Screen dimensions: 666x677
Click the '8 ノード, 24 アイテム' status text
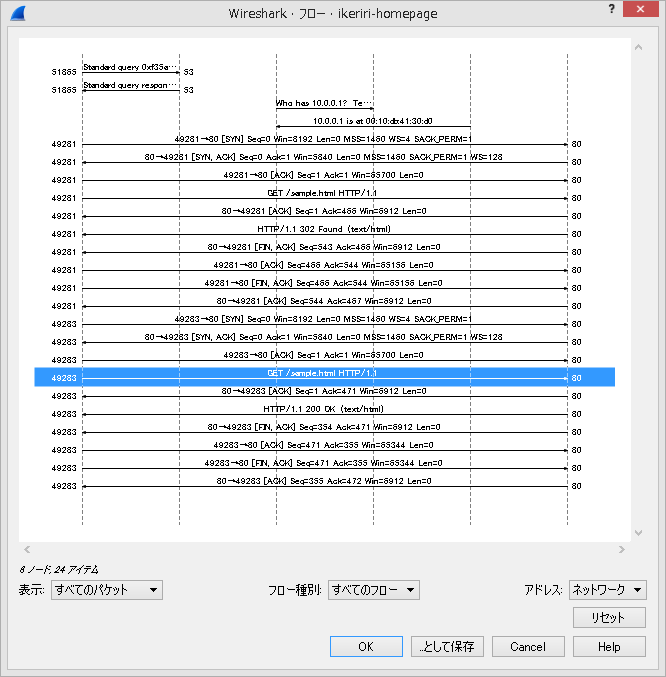pyautogui.click(x=59, y=569)
